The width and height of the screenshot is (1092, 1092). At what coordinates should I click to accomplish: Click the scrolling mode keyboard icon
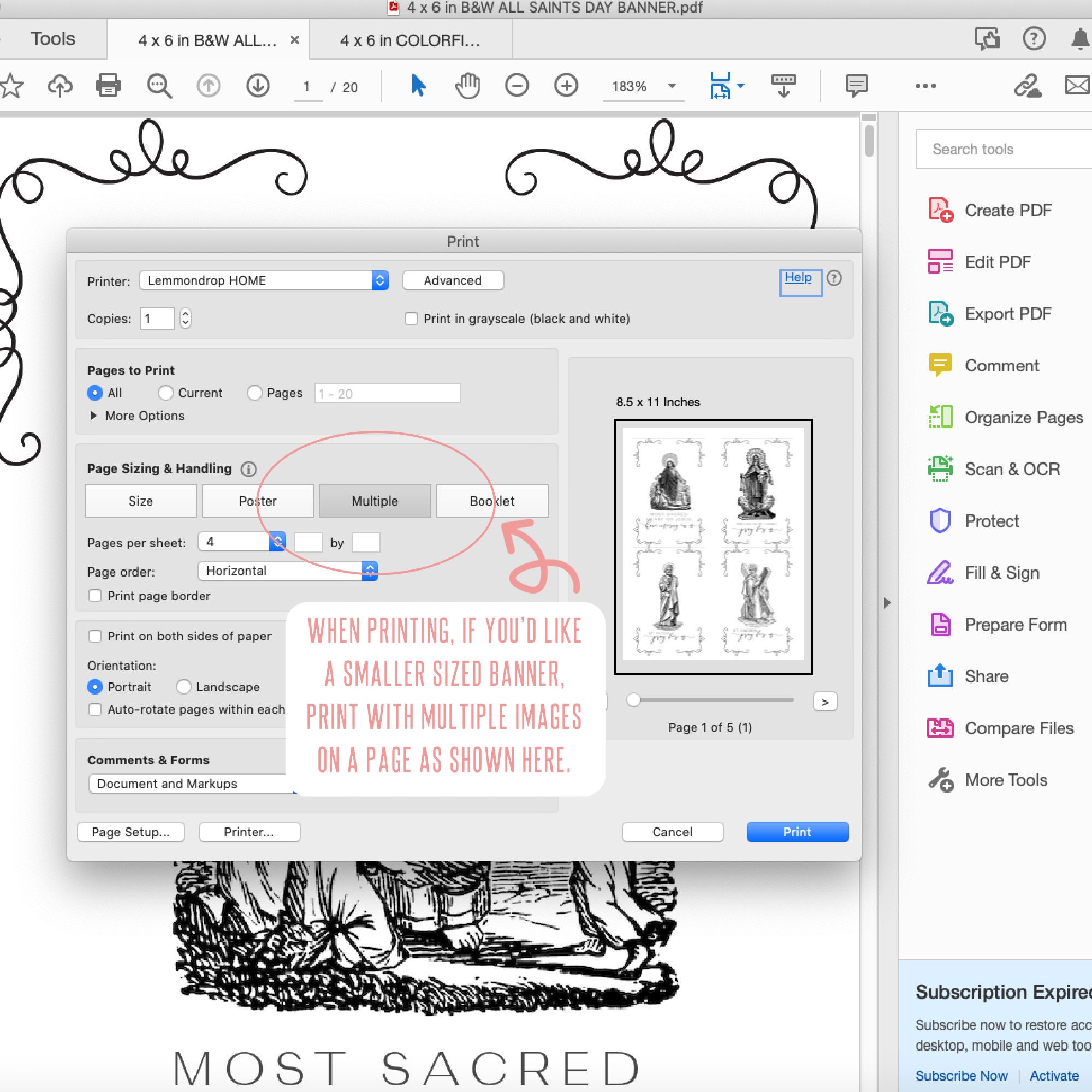pos(784,86)
